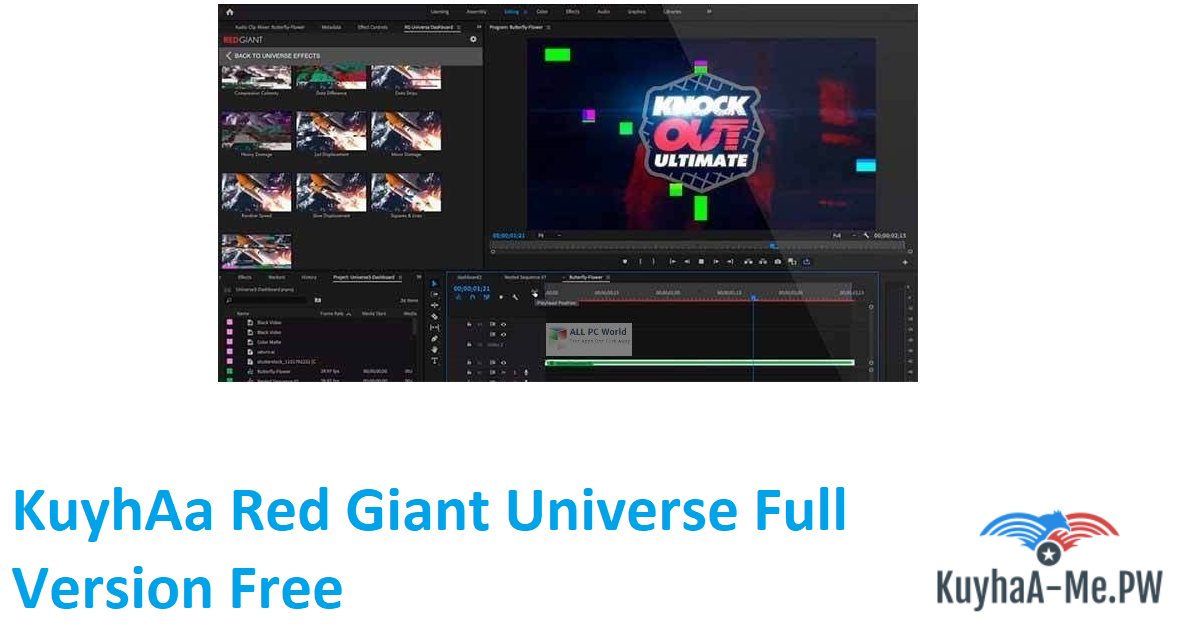Open the Markers panel tab

tap(277, 277)
